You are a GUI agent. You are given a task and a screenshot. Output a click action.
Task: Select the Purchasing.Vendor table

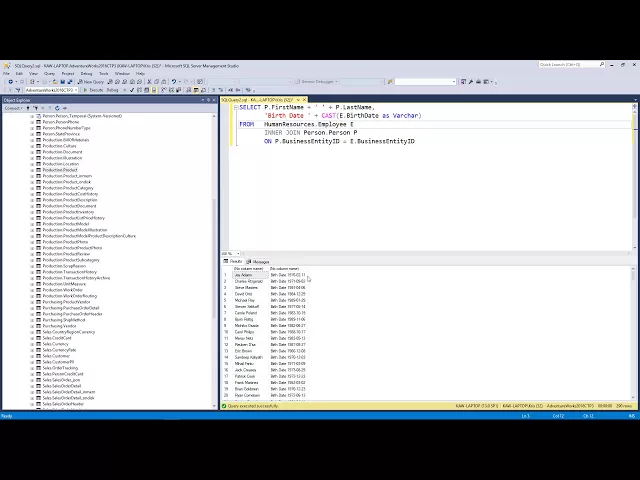click(x=60, y=326)
